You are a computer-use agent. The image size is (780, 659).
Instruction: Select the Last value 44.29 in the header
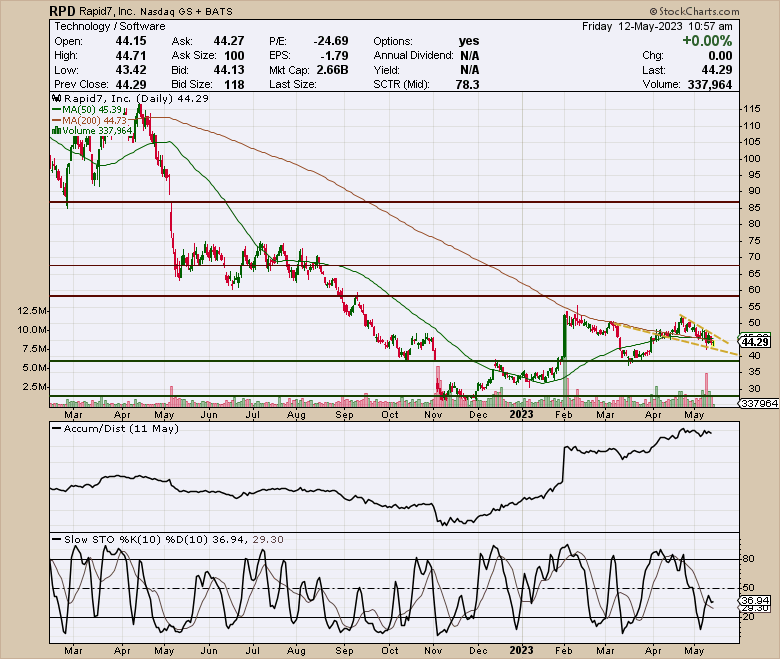point(717,70)
